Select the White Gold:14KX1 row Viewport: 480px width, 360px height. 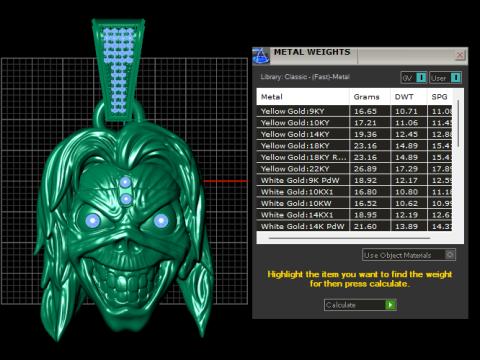(354, 215)
